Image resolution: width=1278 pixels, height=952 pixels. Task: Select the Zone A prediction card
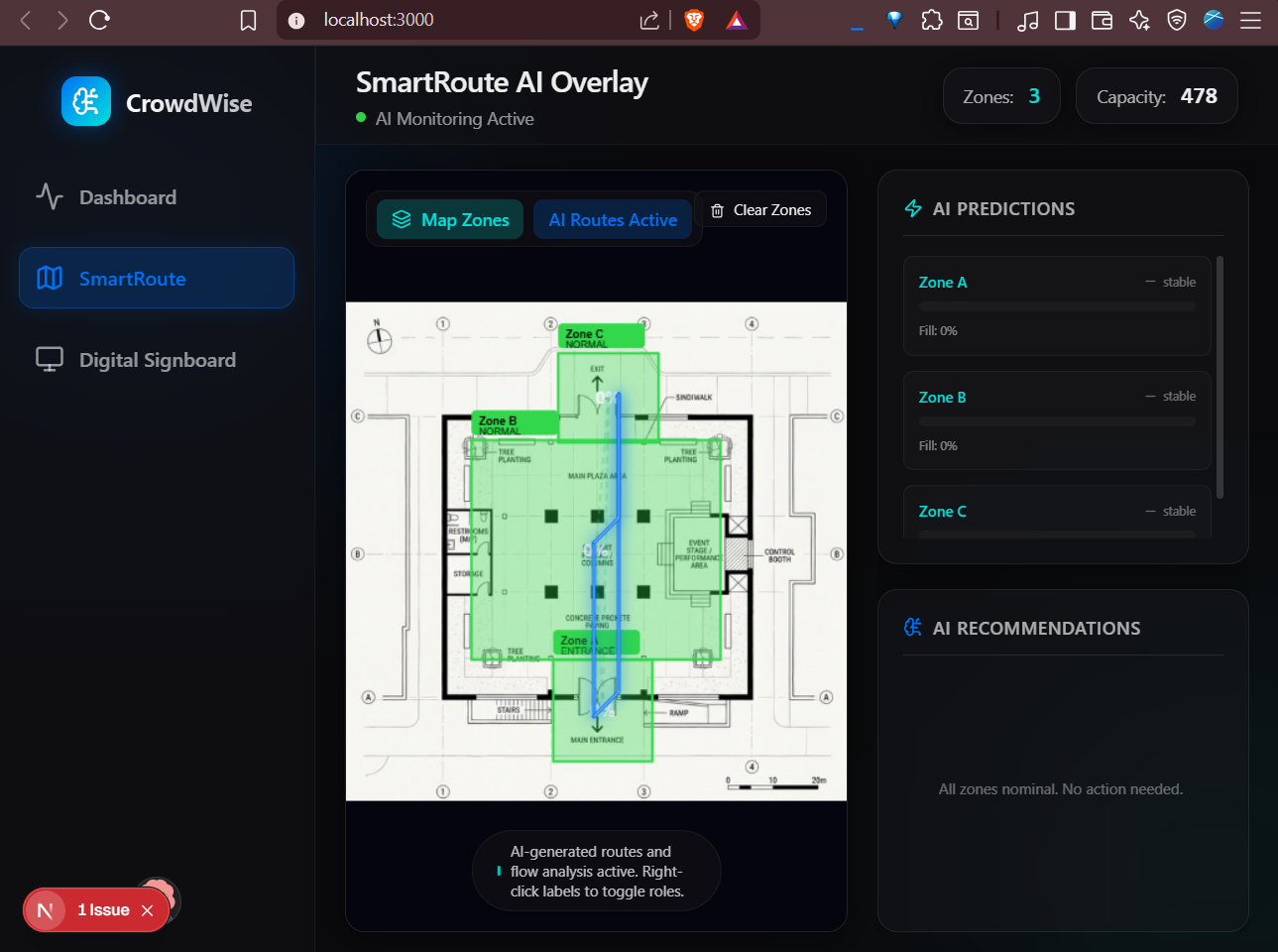pos(1057,306)
